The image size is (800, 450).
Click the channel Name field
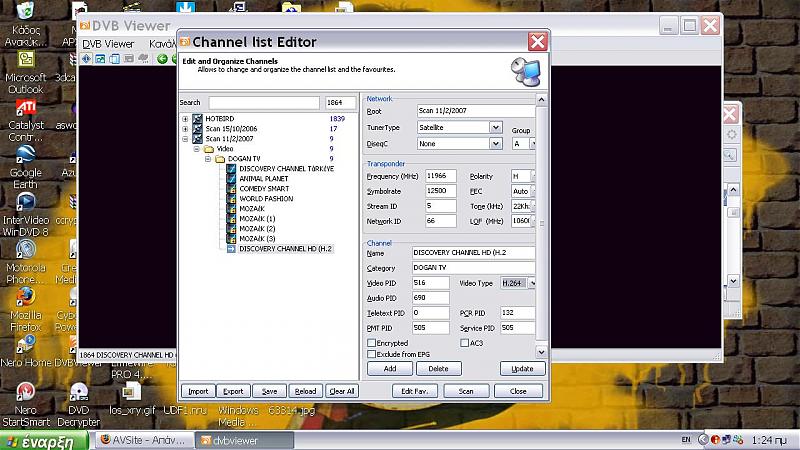473,253
